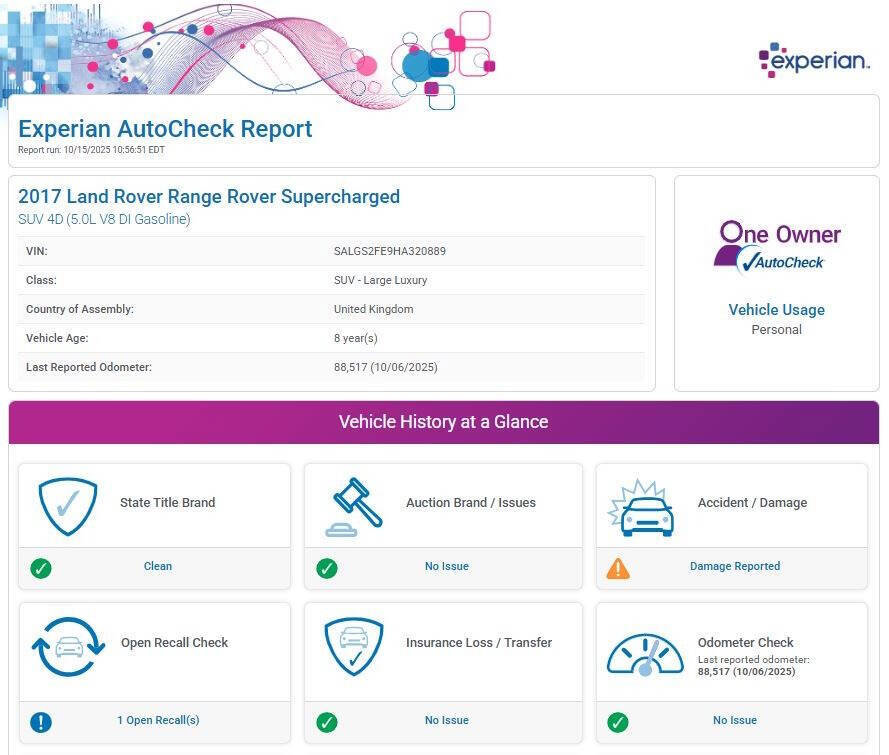Click the Experian logo
This screenshot has height=755, width=889.
814,60
